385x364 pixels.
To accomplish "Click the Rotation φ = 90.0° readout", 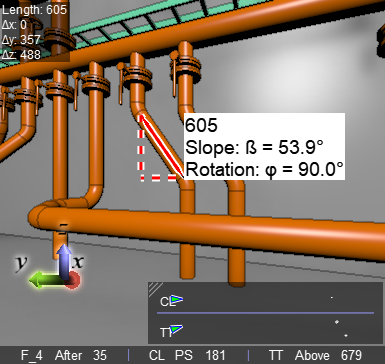I will pos(264,169).
